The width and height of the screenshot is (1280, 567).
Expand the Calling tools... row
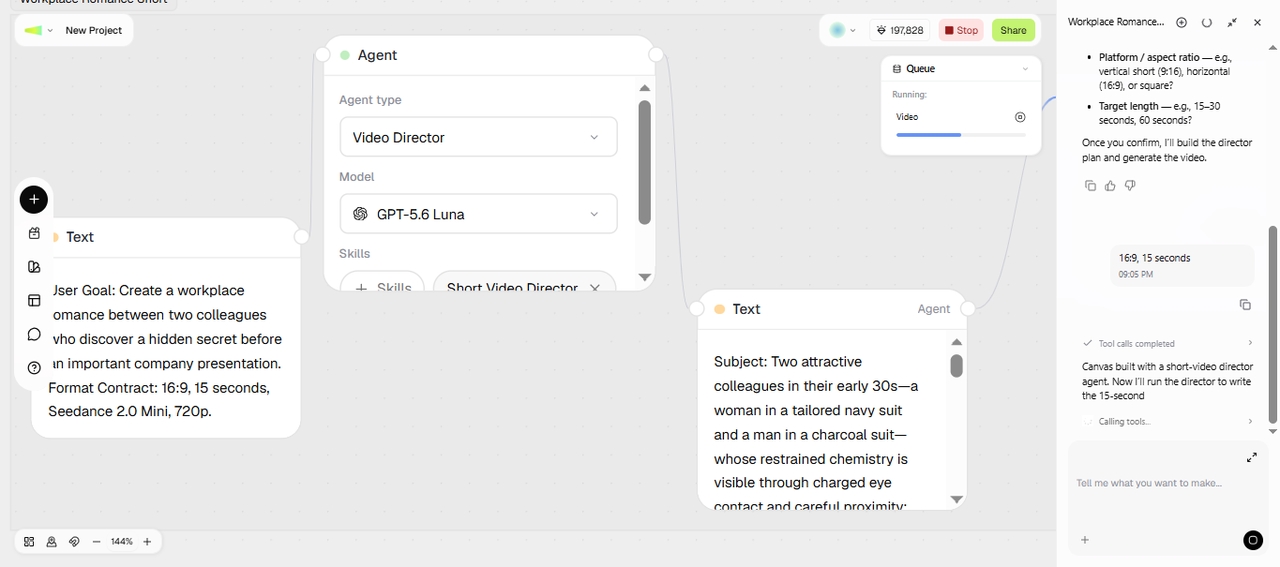tap(1168, 421)
